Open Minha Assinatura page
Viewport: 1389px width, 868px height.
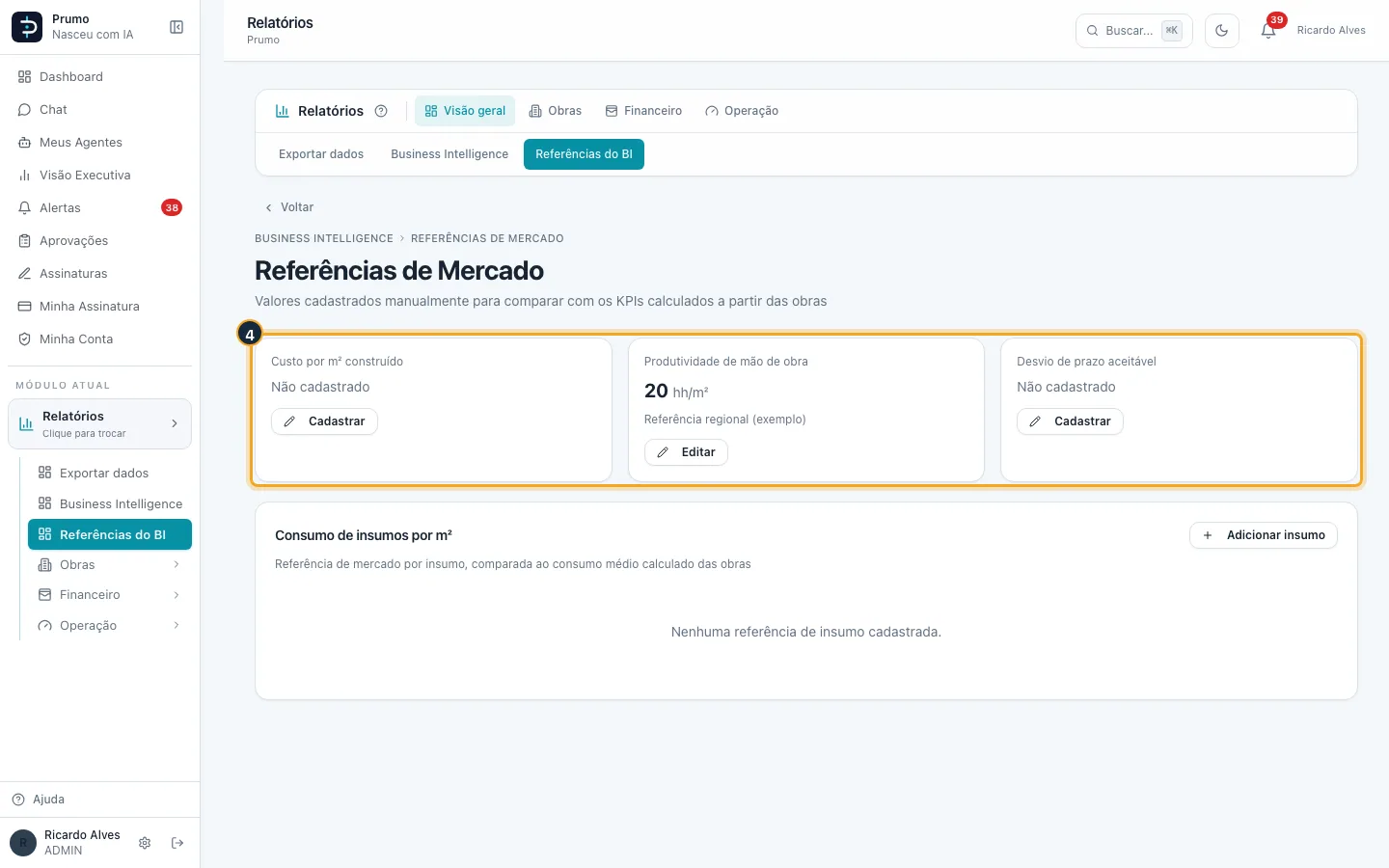point(100,307)
